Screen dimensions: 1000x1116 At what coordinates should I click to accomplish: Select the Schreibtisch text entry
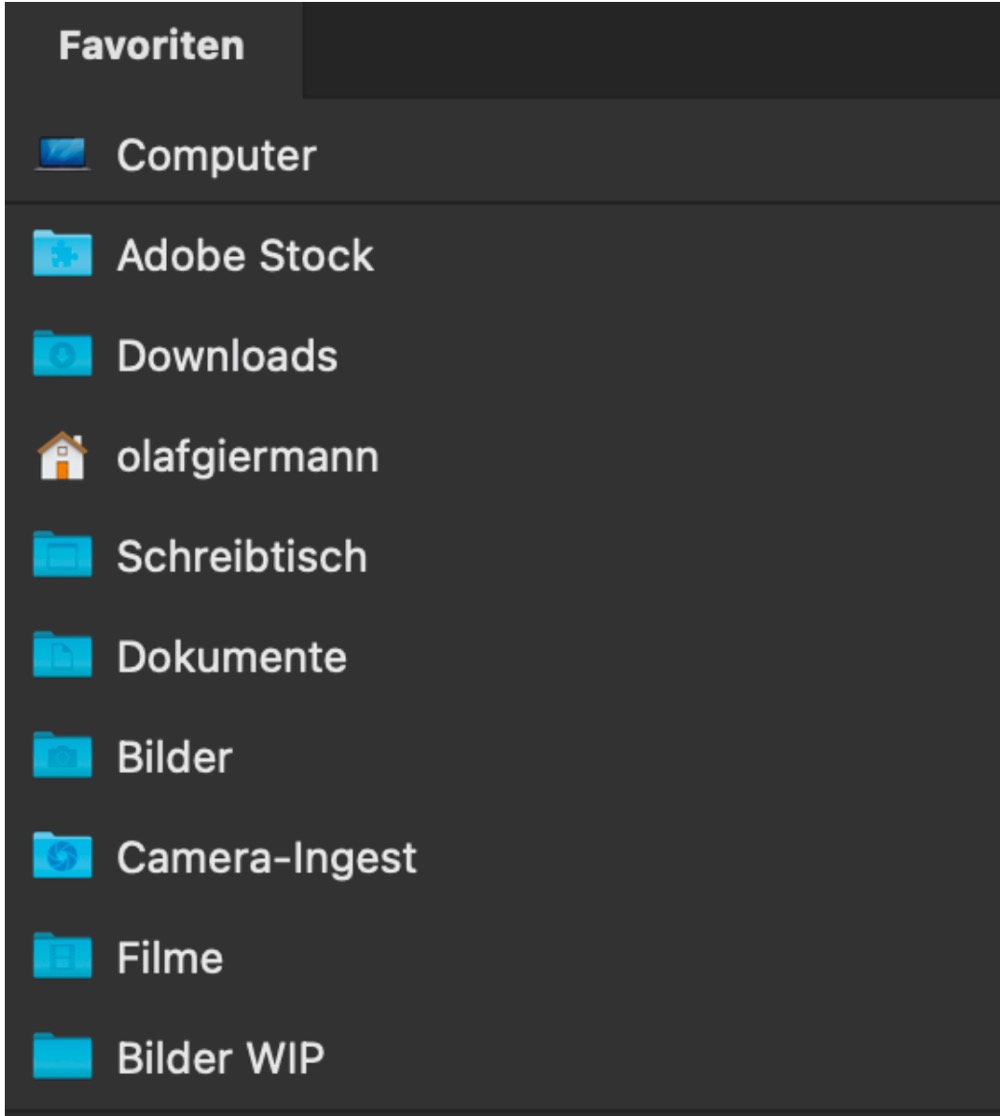(x=242, y=557)
